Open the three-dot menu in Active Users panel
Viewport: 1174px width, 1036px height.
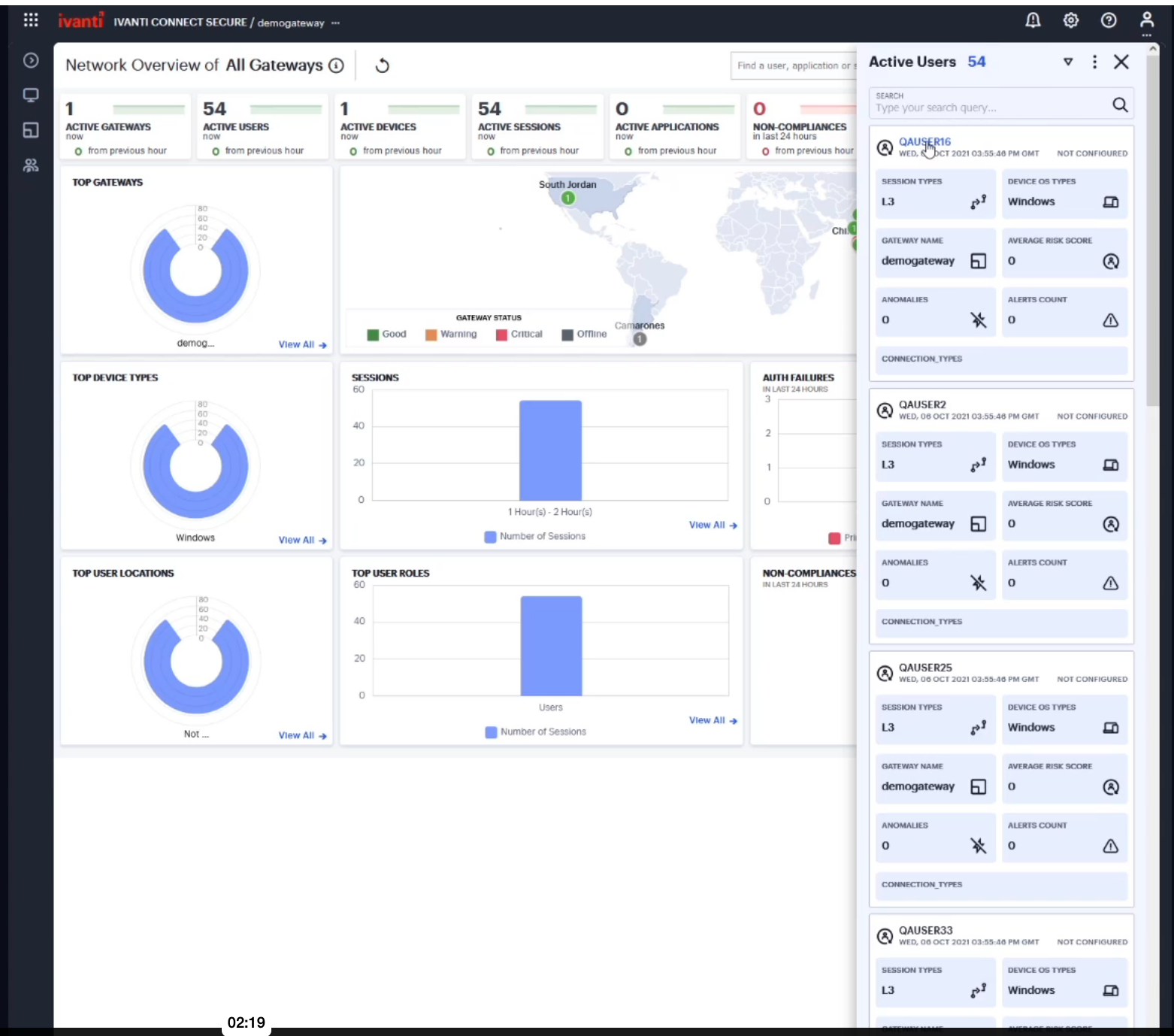coord(1094,62)
